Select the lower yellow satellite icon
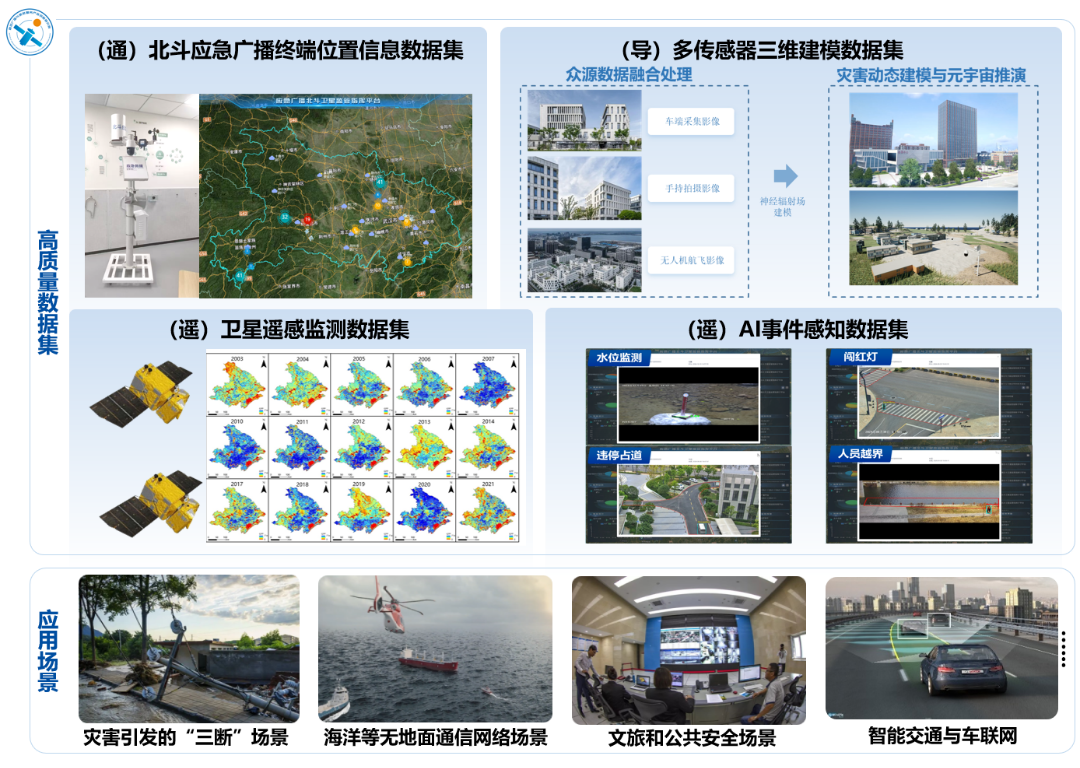This screenshot has height=768, width=1080. (x=150, y=504)
